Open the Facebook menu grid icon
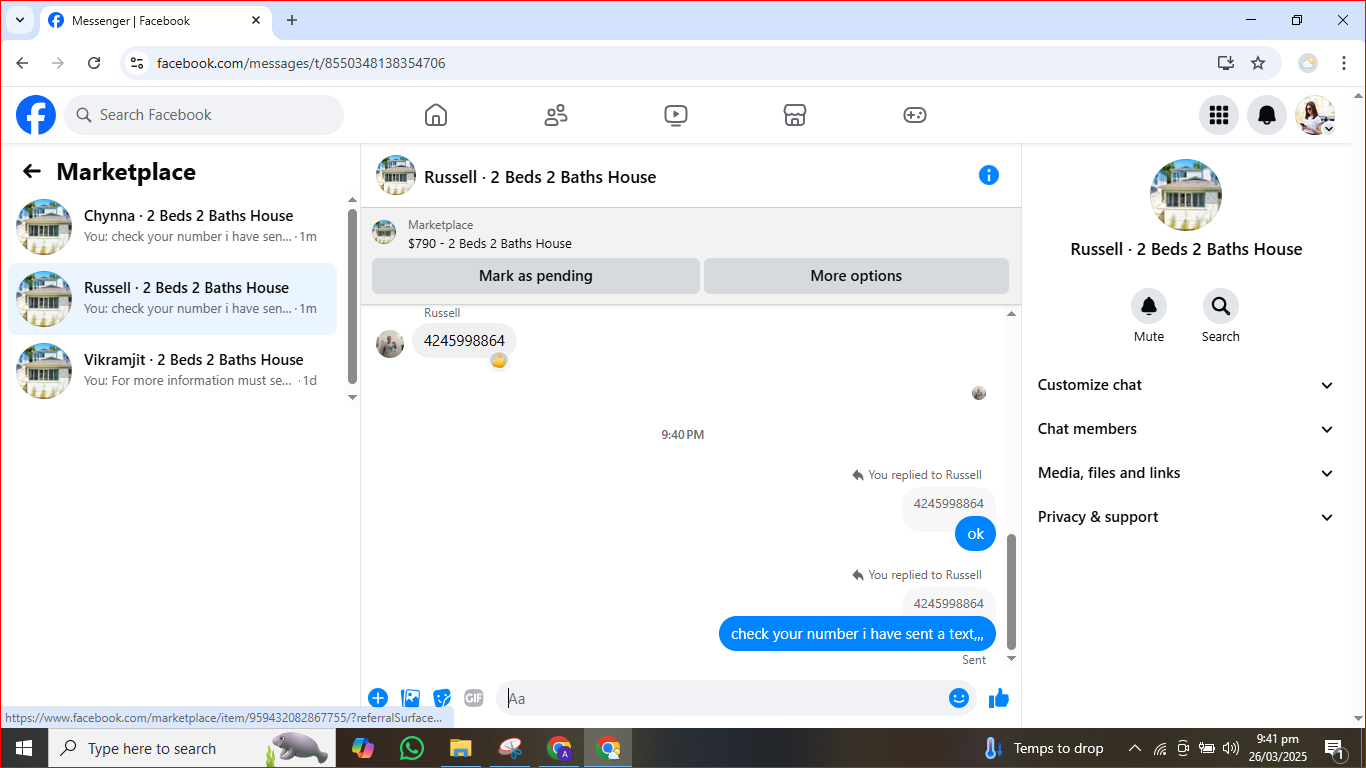Viewport: 1366px width, 768px height. tap(1219, 115)
